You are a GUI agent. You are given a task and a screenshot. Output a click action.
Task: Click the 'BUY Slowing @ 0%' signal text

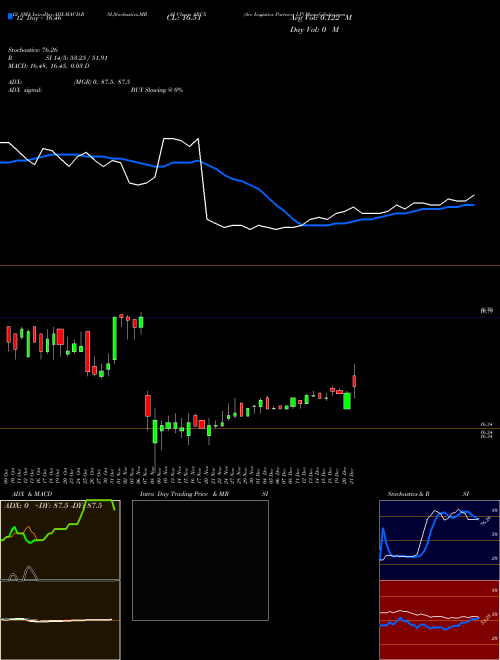coord(157,90)
